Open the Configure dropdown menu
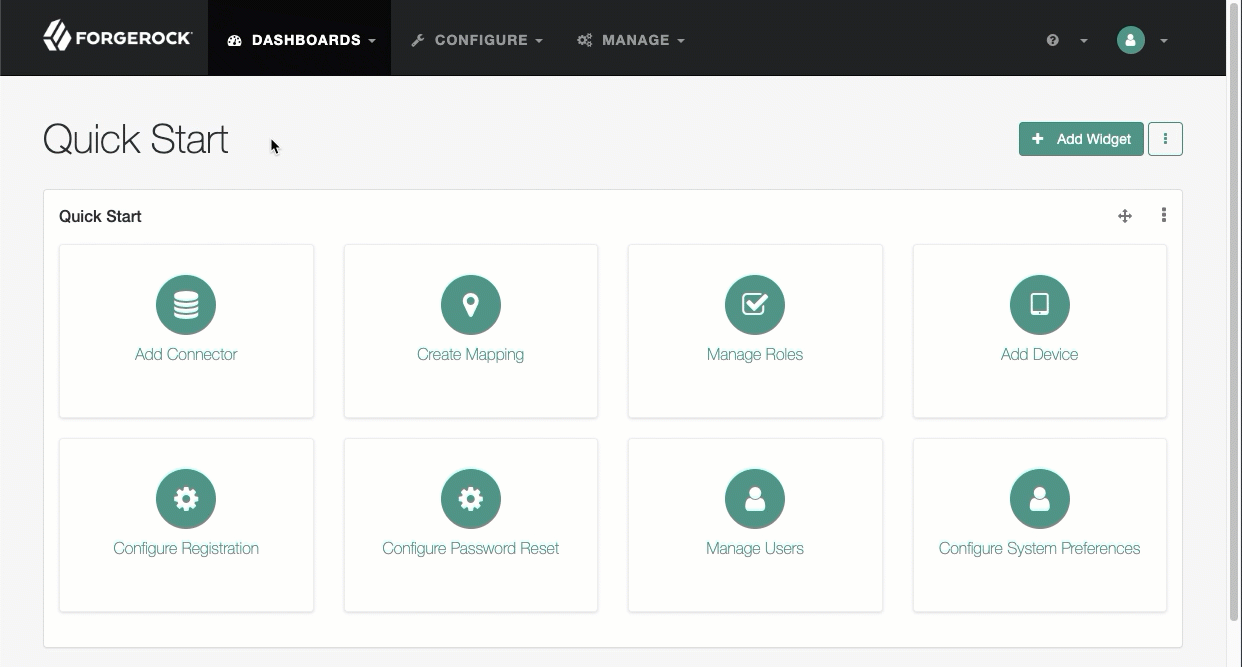This screenshot has width=1242, height=667. click(477, 40)
